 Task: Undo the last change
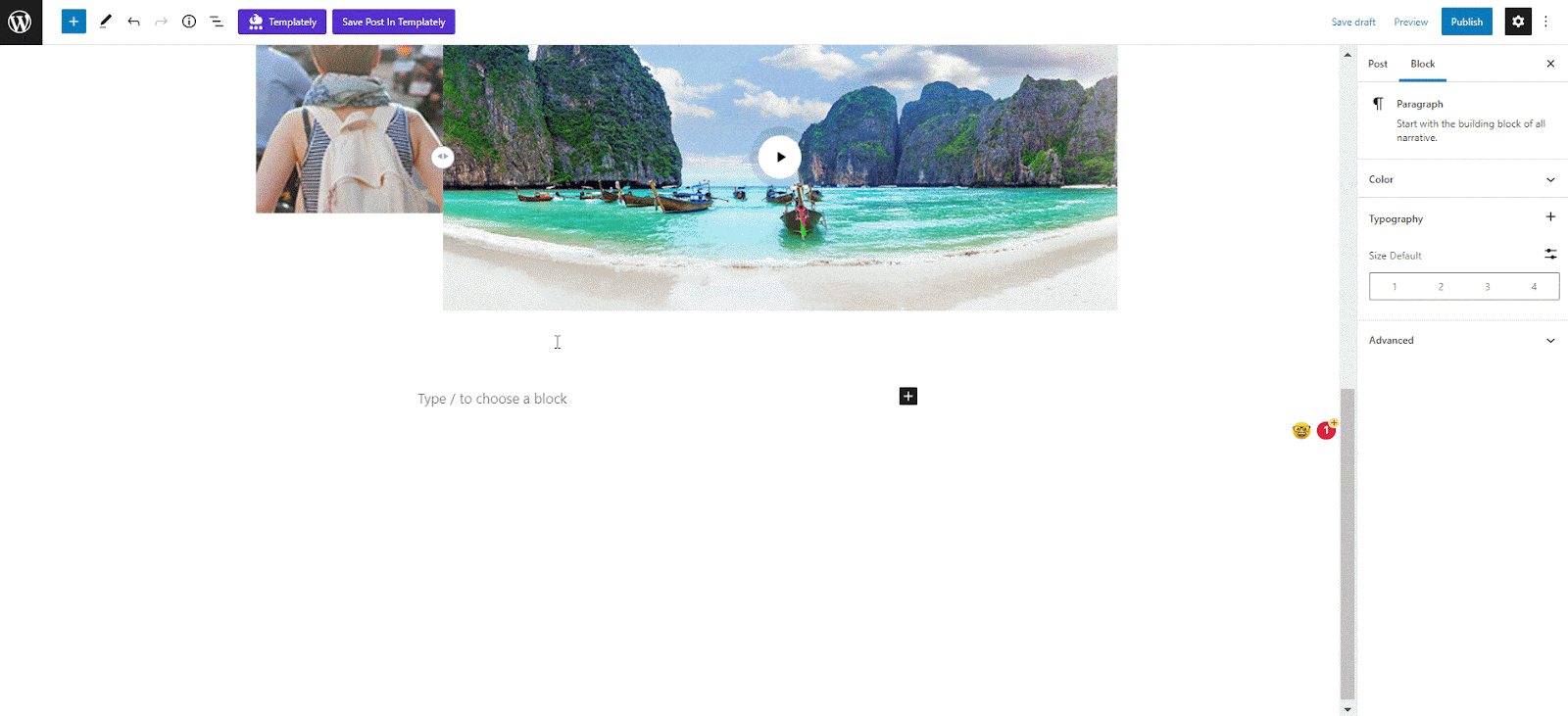tap(134, 22)
